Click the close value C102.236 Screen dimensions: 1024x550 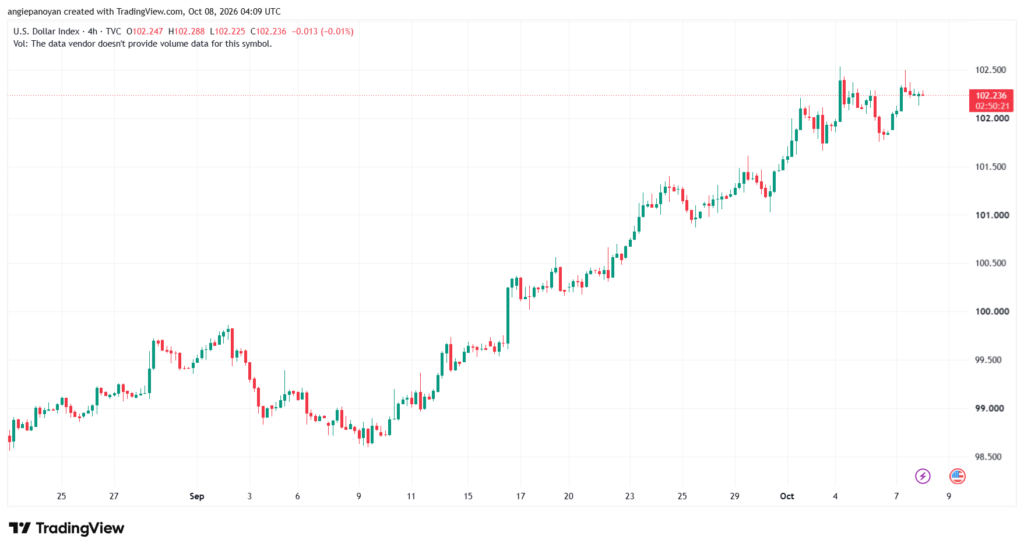(x=268, y=31)
